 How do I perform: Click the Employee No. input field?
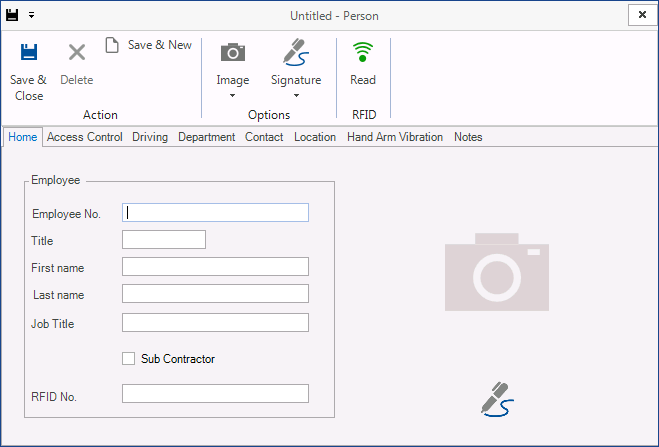(x=215, y=213)
